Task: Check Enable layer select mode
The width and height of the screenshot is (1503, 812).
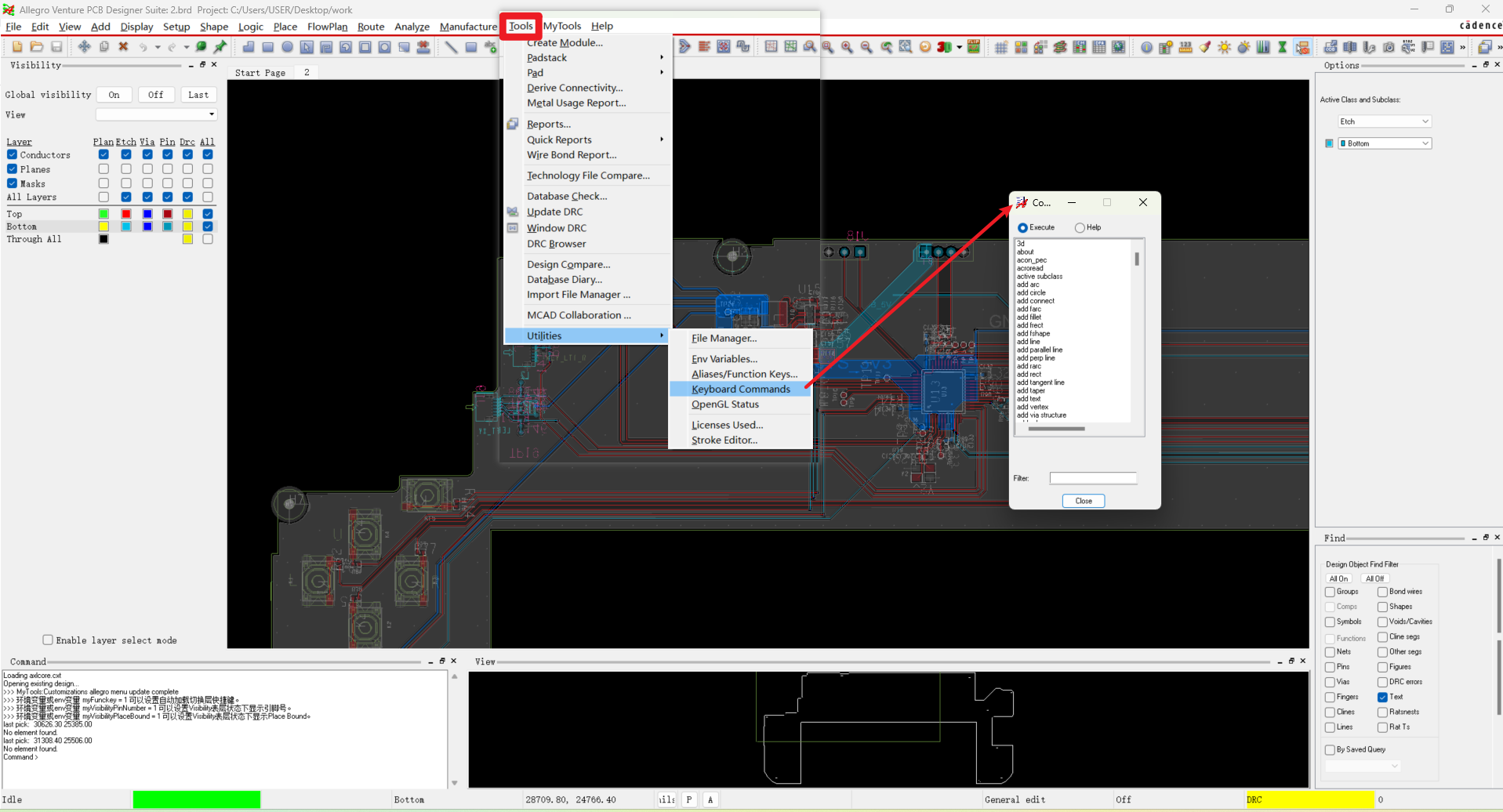Action: [48, 640]
